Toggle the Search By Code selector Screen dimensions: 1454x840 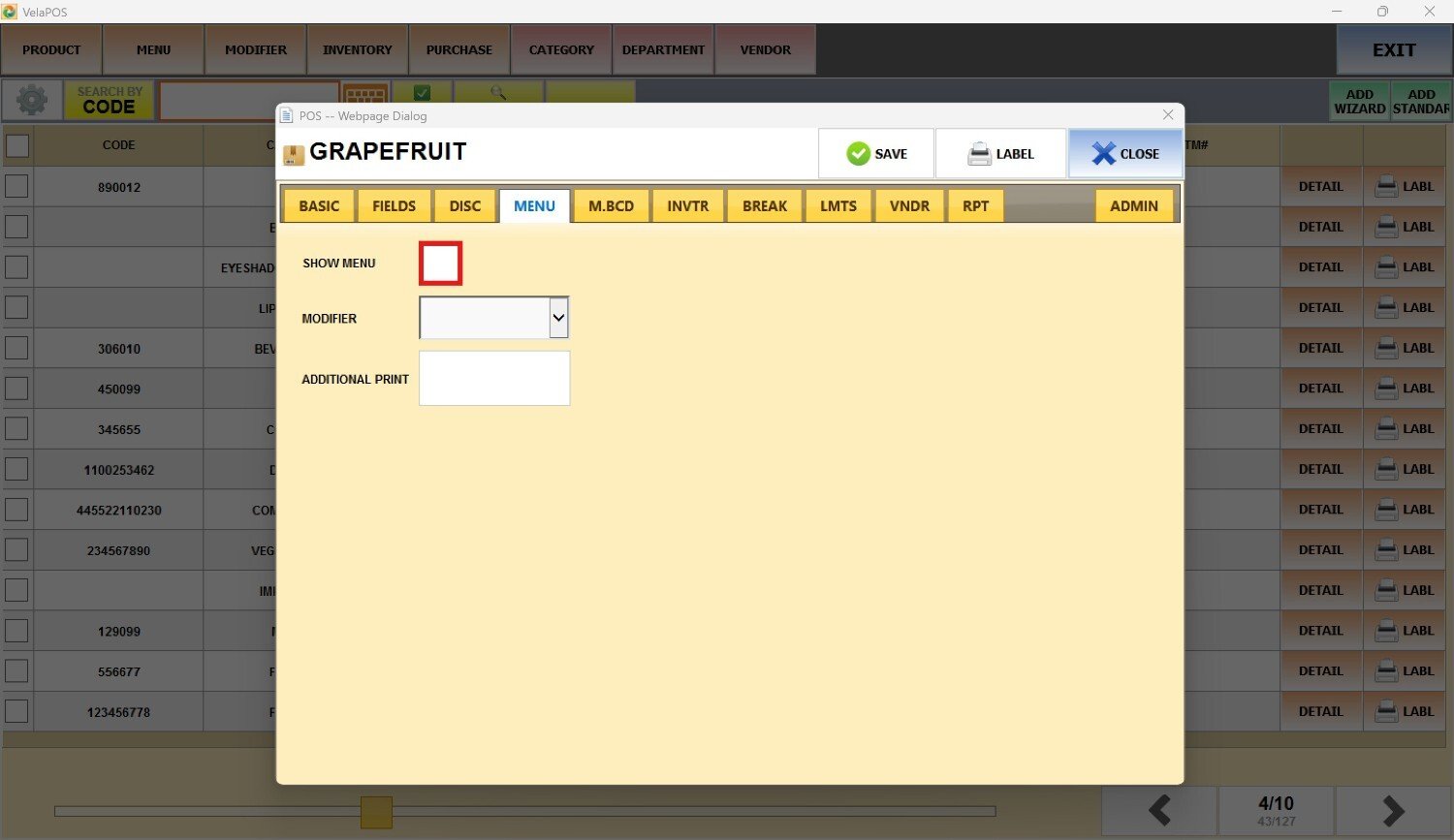coord(109,100)
